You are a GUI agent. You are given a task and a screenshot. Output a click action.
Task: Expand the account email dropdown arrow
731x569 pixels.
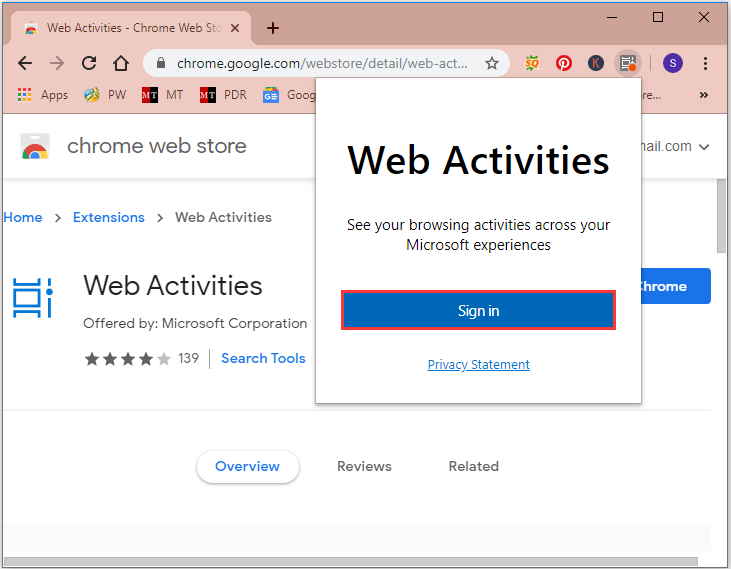coord(704,147)
